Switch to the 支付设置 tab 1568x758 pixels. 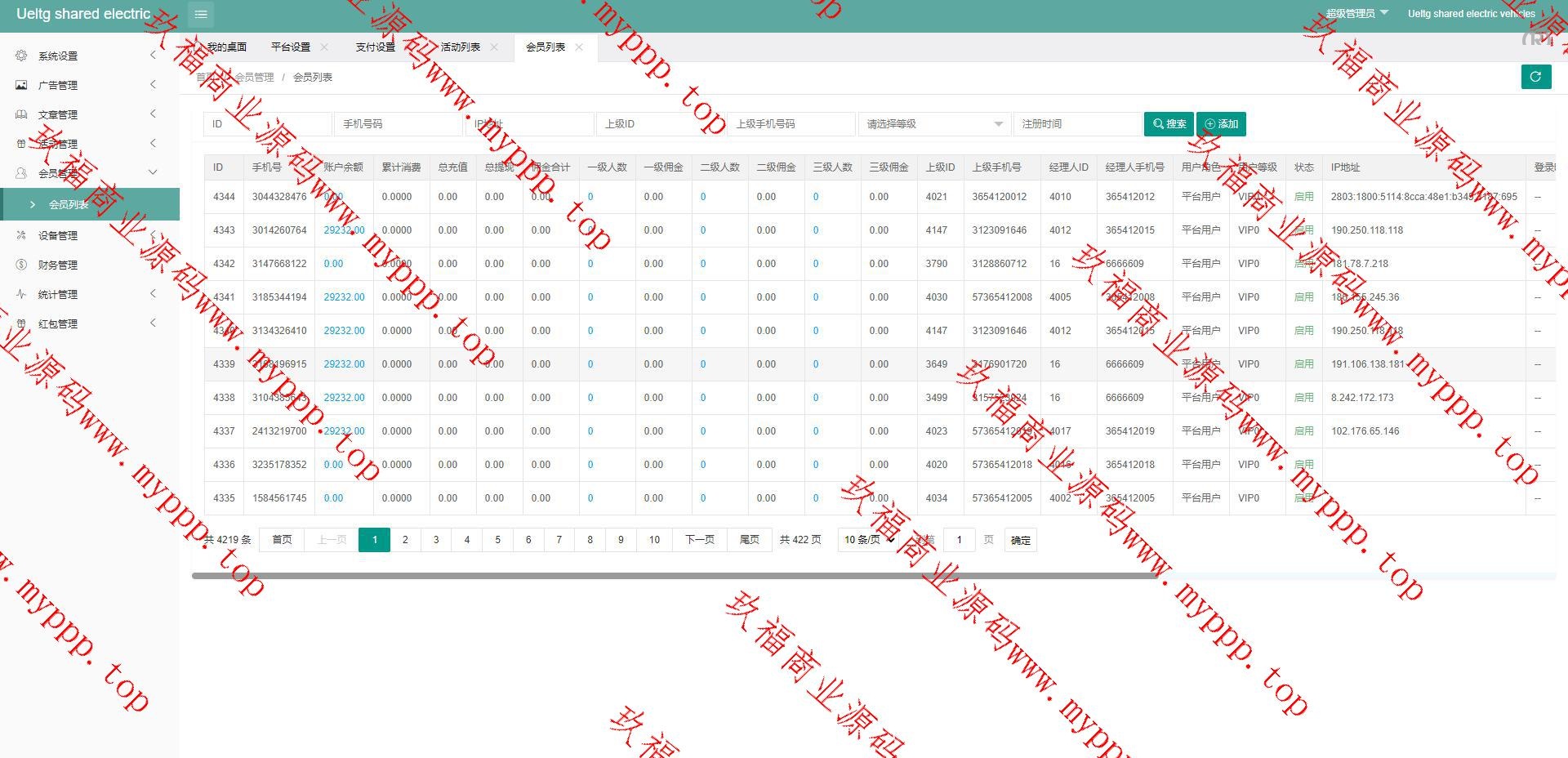tap(375, 47)
